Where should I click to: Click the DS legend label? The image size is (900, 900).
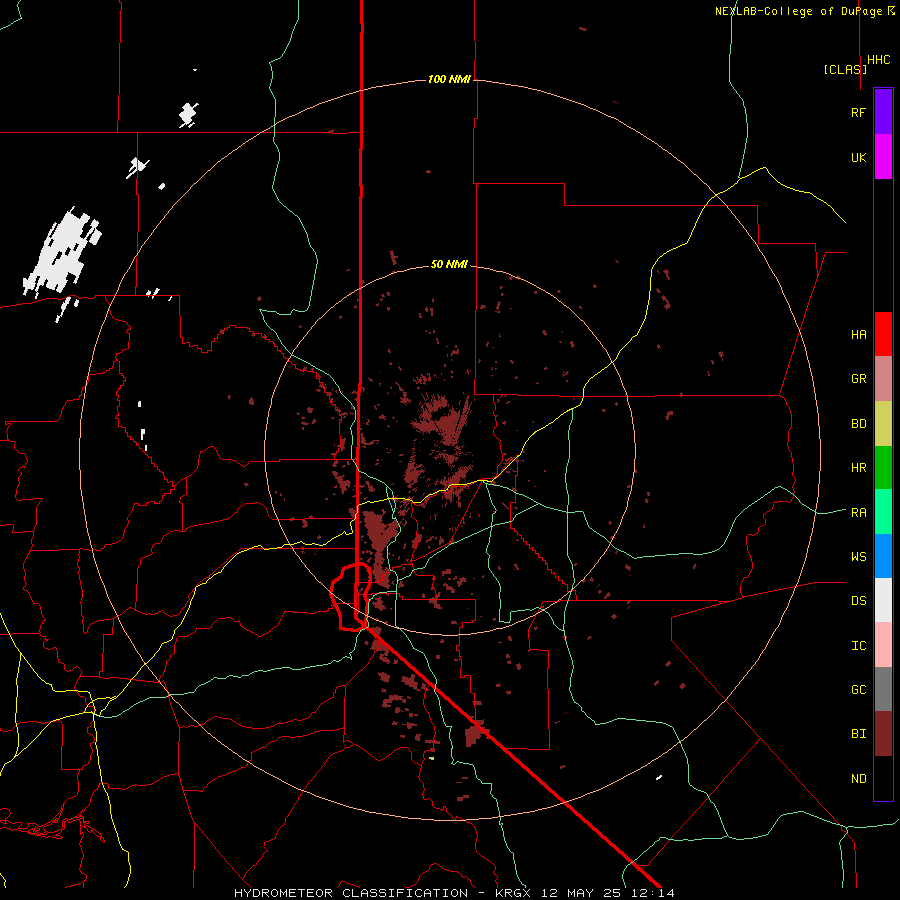[858, 601]
